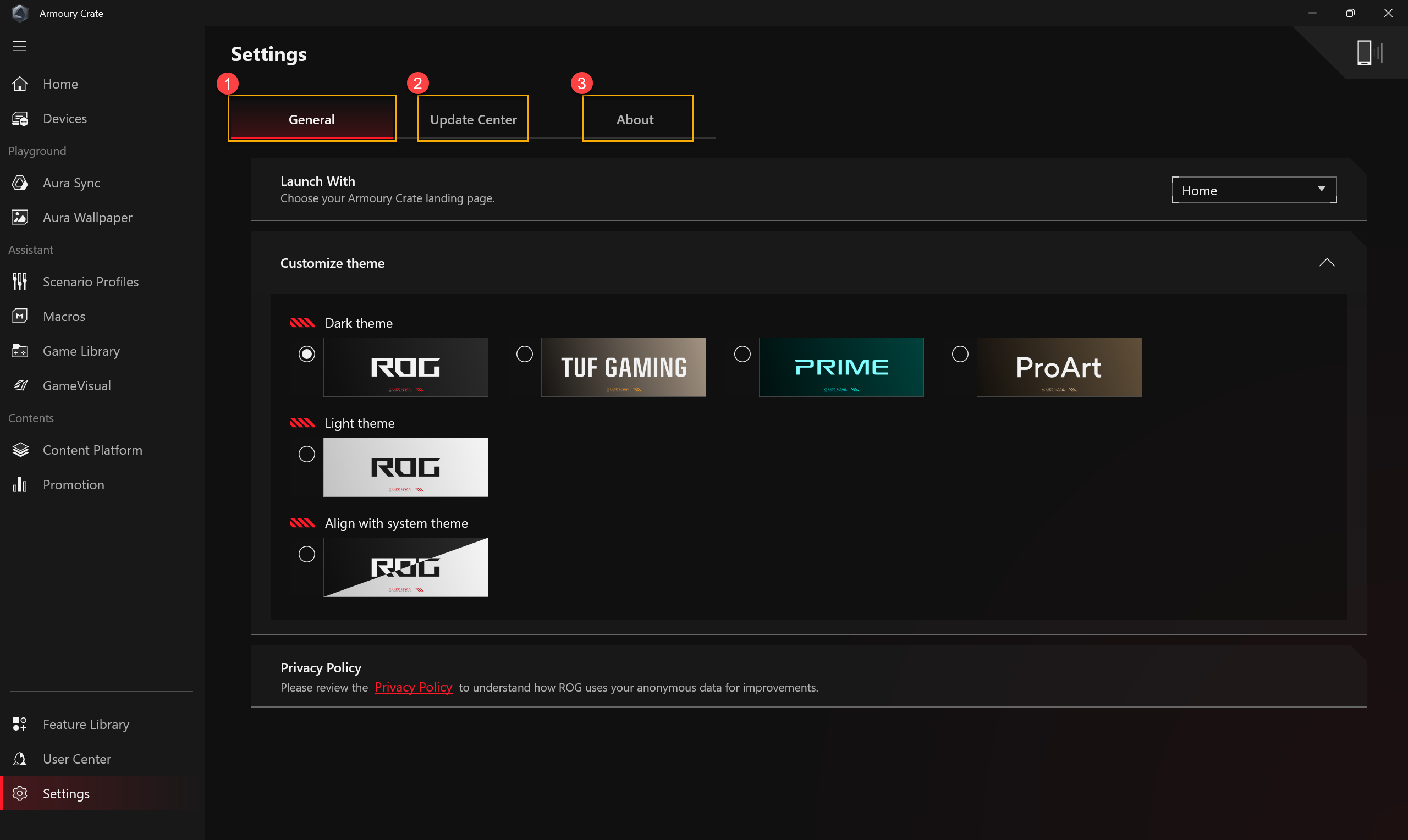Select the ROG light theme radio button

[307, 454]
